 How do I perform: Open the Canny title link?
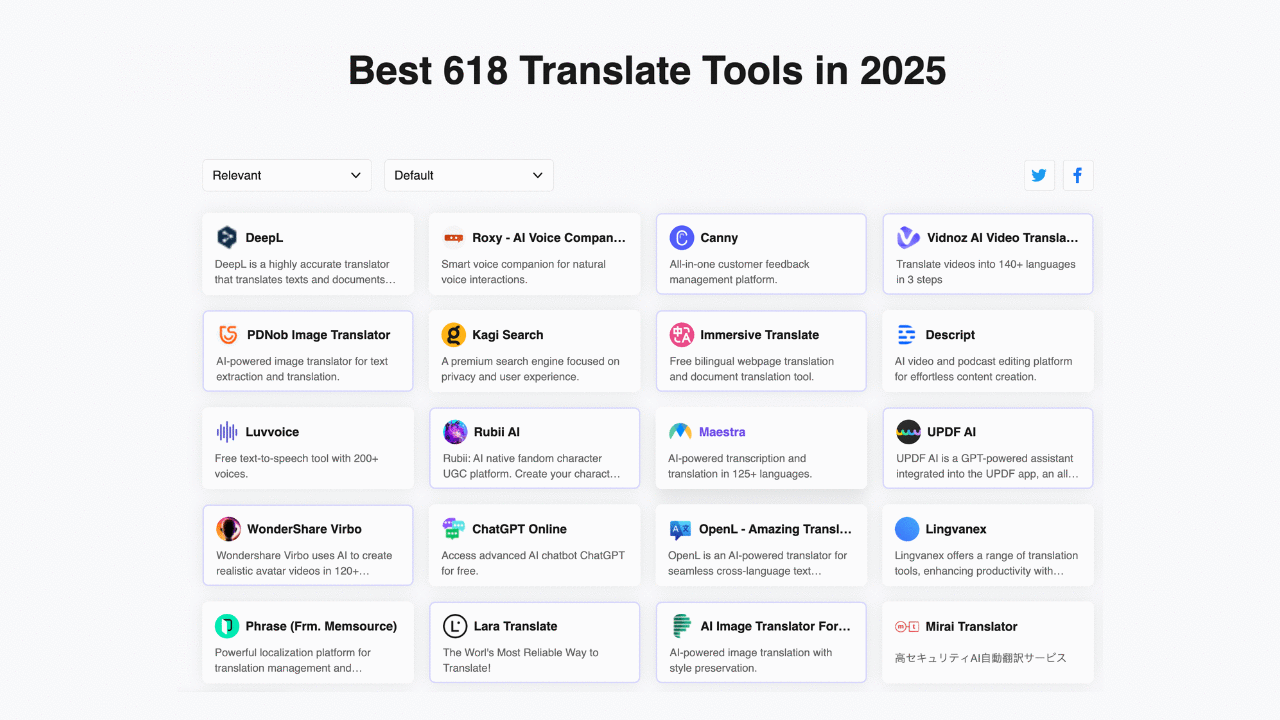point(719,238)
